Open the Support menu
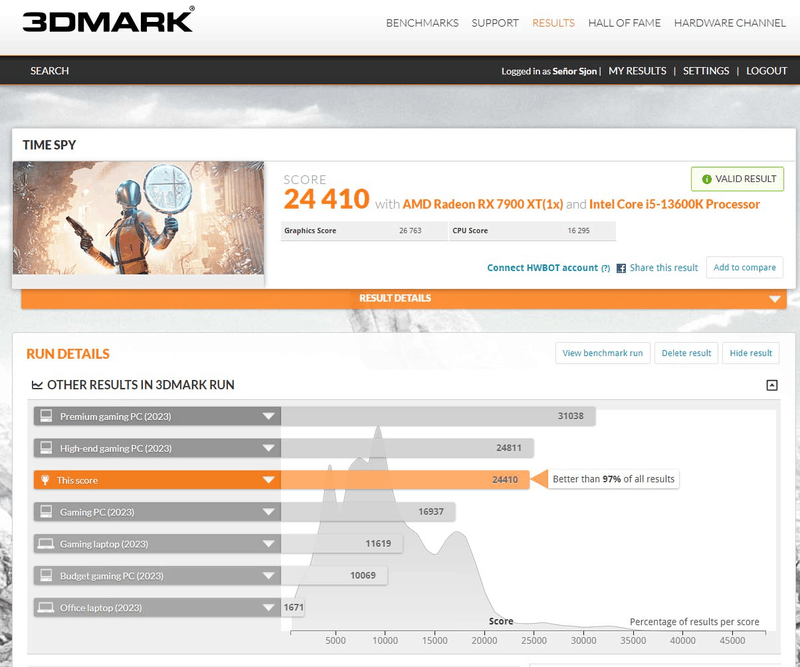Image resolution: width=800 pixels, height=667 pixels. (495, 23)
